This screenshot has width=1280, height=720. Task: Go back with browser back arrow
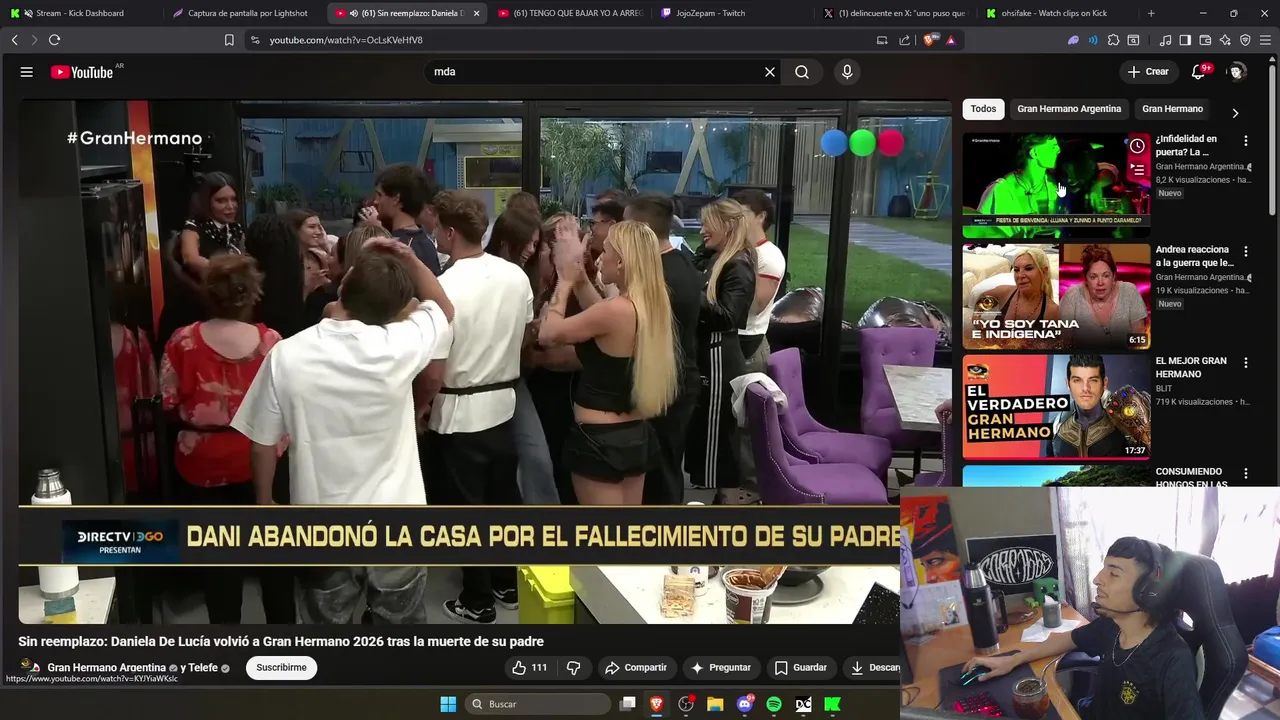pos(14,40)
